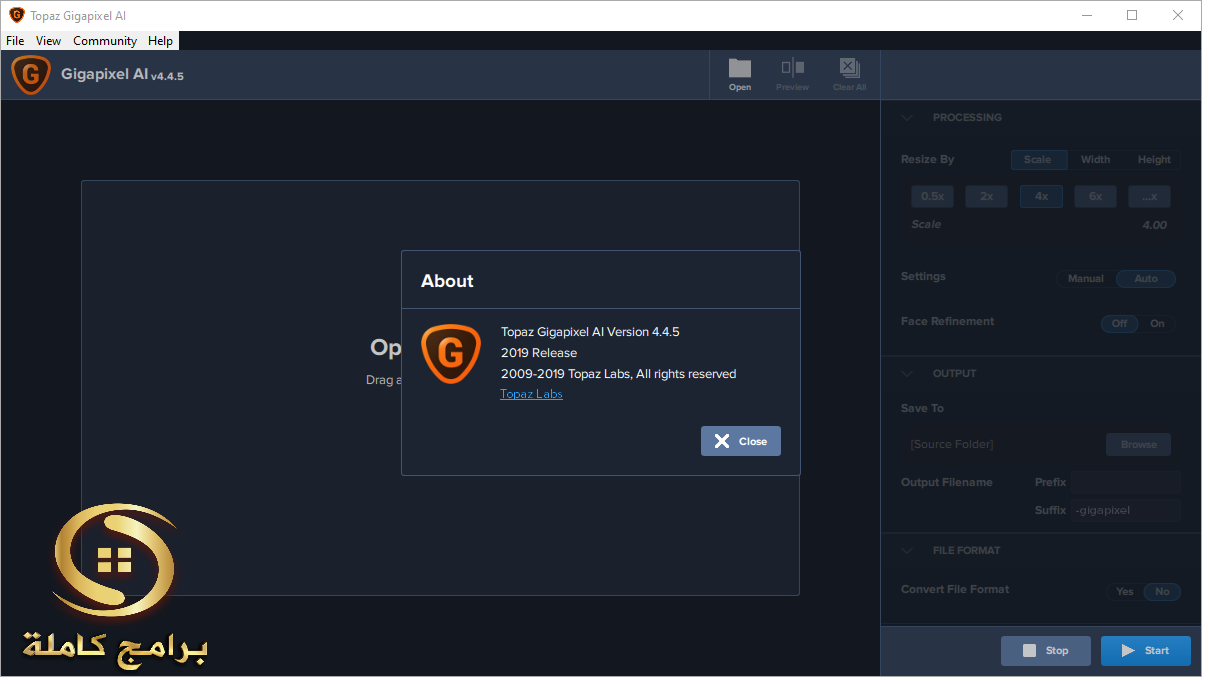
Task: Click the Topaz logo in About dialog
Action: [x=451, y=354]
